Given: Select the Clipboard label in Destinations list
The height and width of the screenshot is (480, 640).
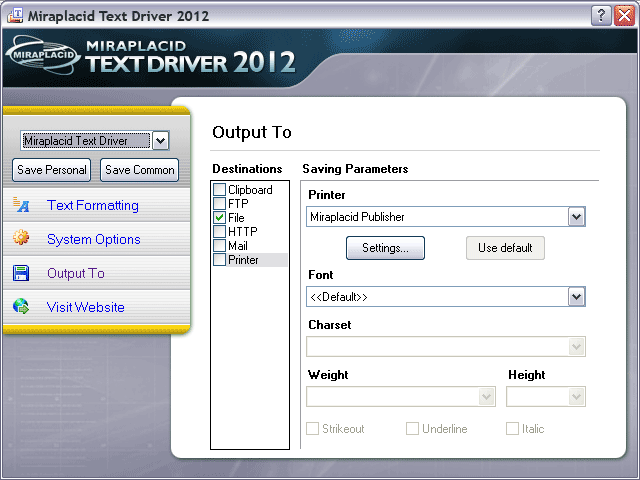Looking at the screenshot, I should (x=250, y=190).
